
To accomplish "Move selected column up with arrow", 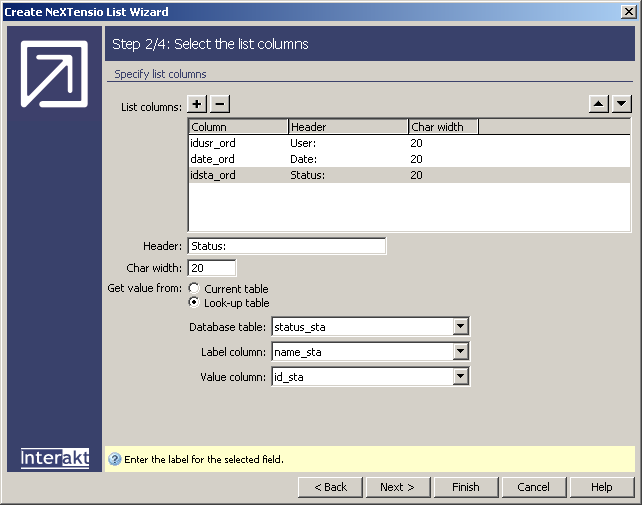I will click(599, 104).
